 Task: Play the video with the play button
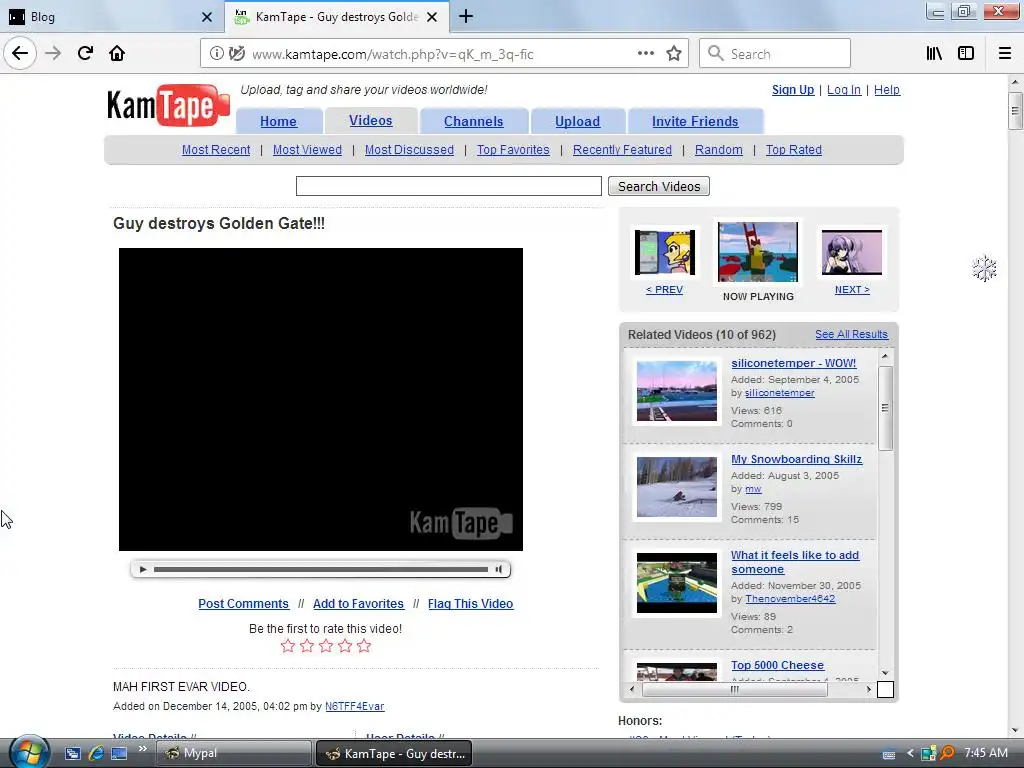click(143, 569)
